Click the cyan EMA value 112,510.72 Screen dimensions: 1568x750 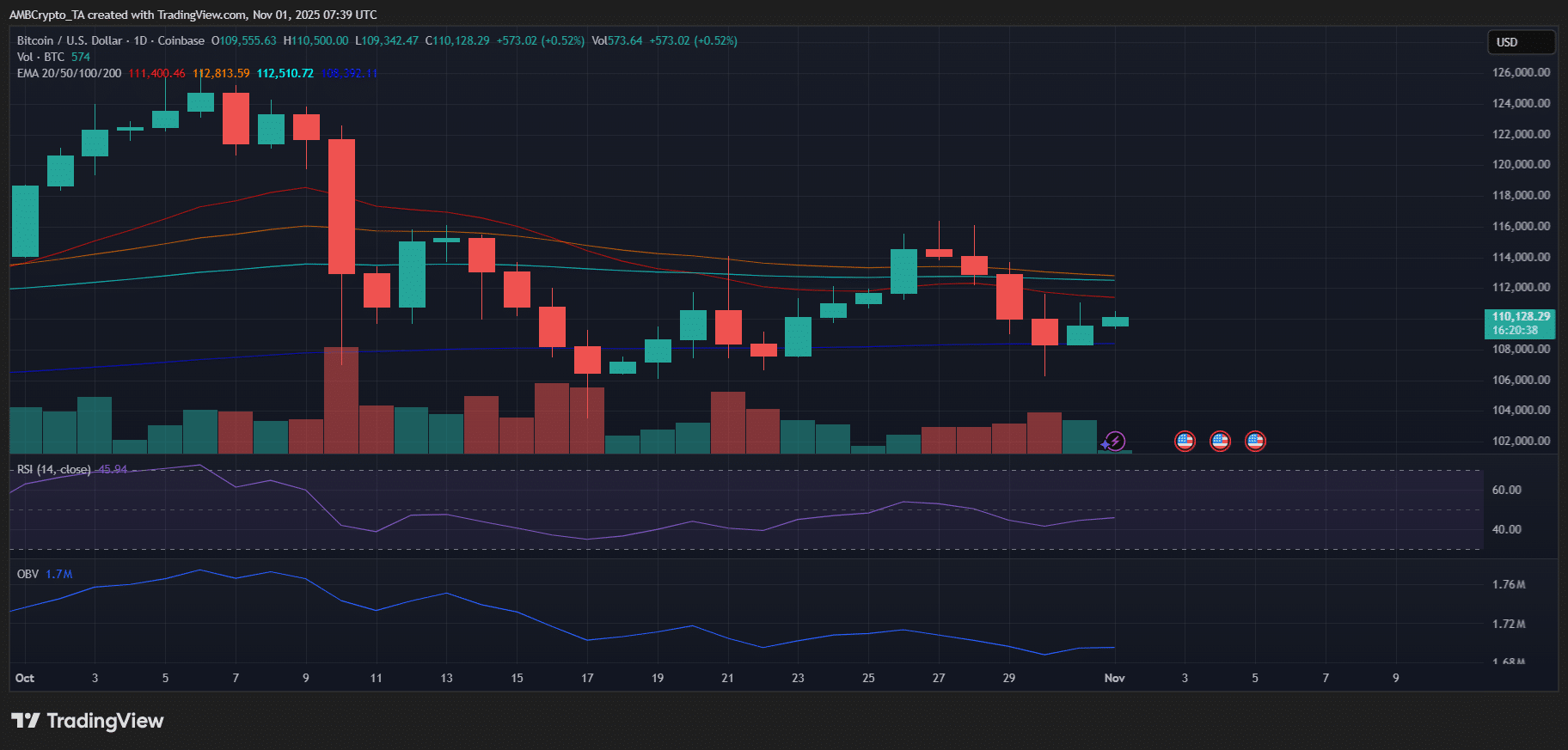285,73
